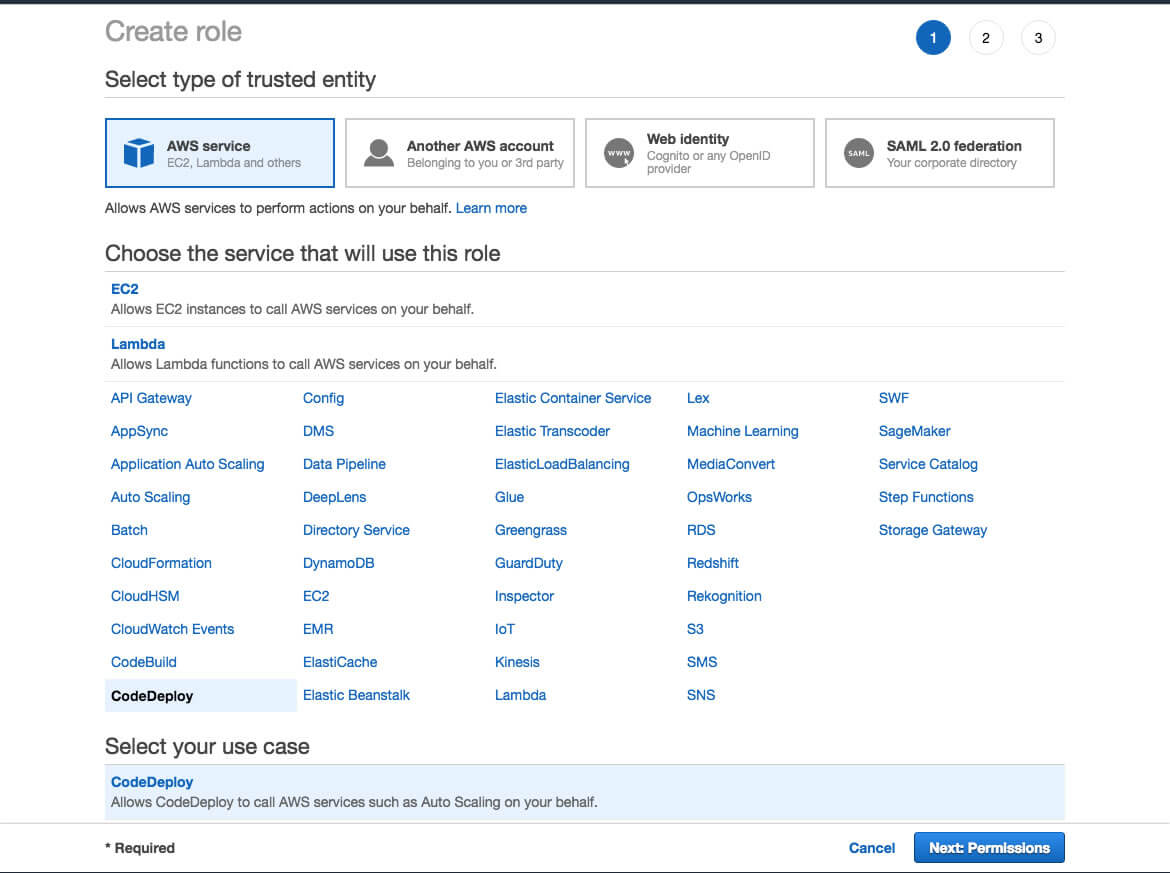Click the SAML 2.0 federation icon

859,153
